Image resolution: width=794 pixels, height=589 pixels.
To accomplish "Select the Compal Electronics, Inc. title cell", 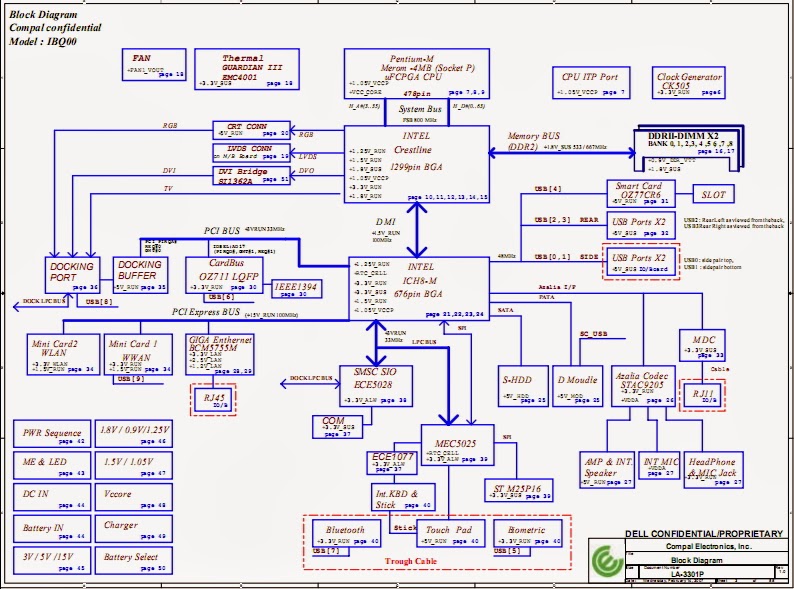I will coord(708,546).
